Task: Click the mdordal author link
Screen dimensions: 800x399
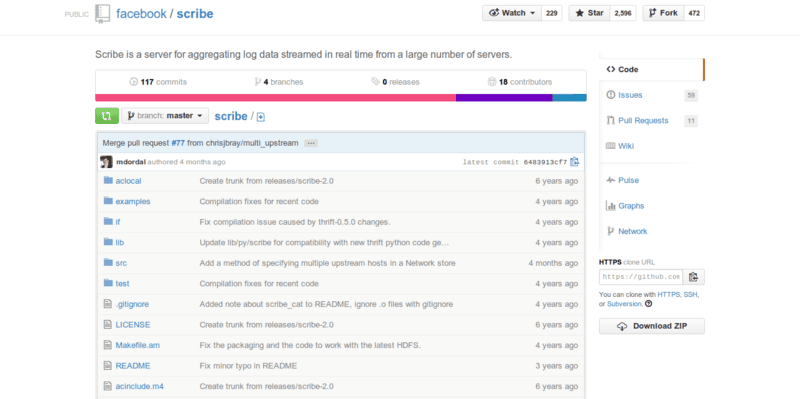Action: point(131,162)
